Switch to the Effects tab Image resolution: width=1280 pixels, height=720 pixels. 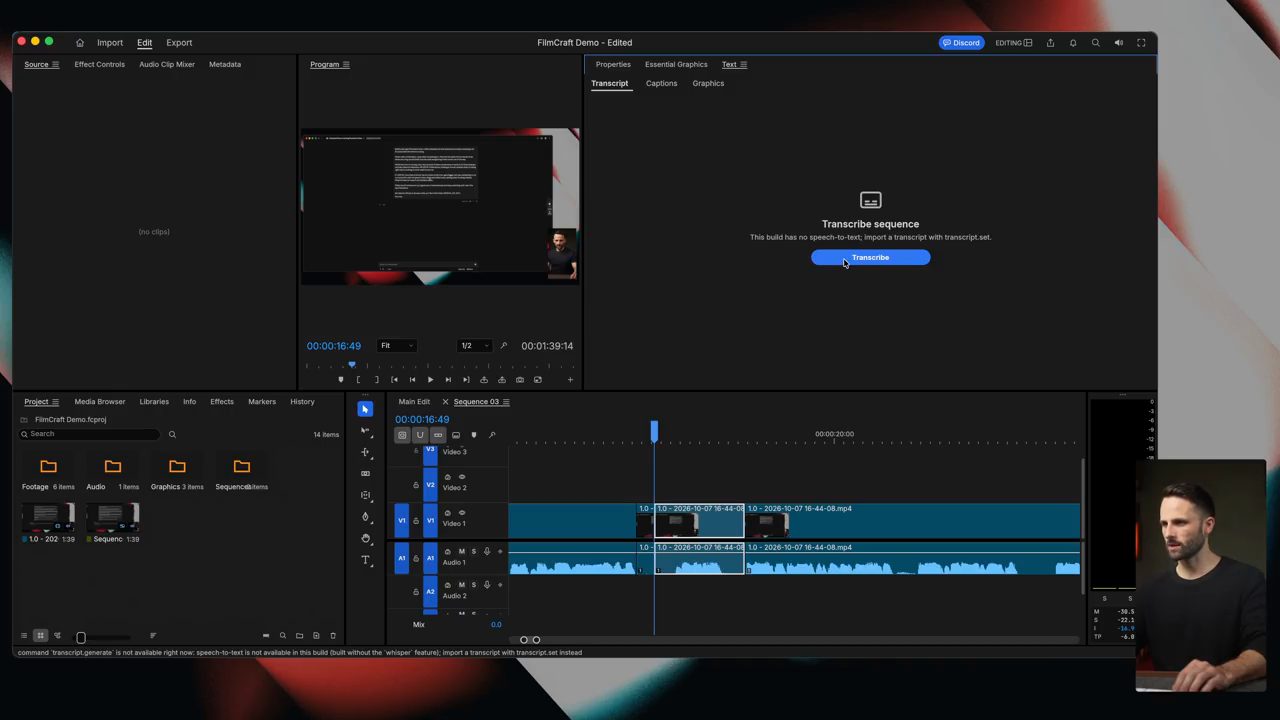tap(222, 402)
